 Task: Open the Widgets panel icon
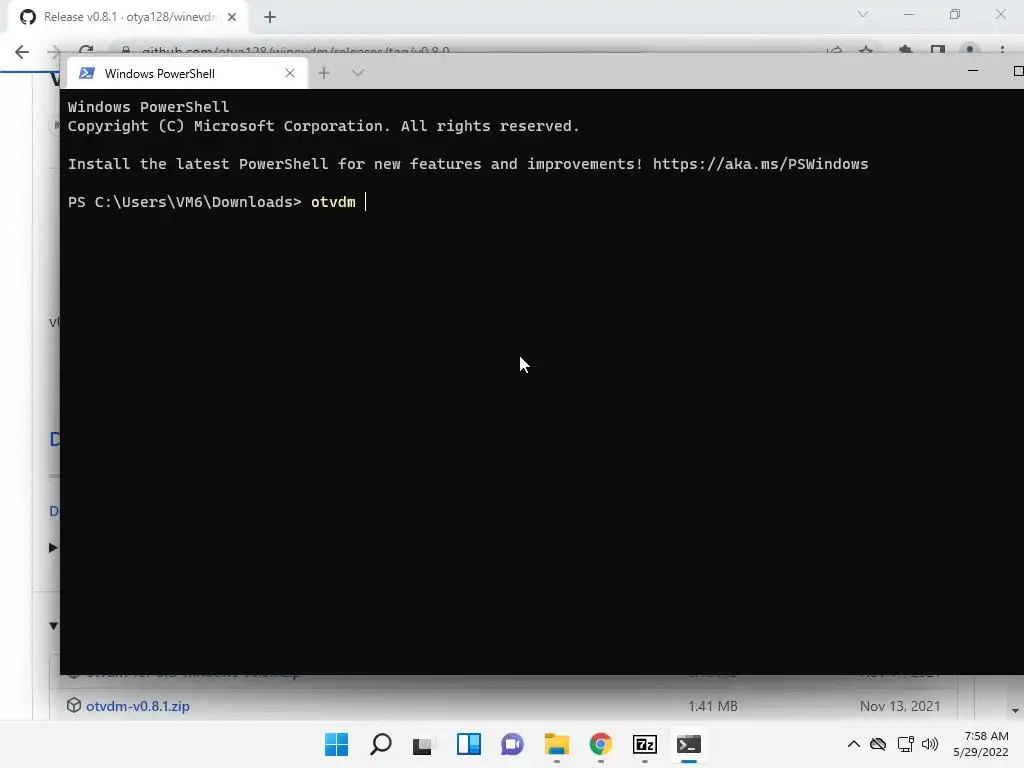[x=468, y=744]
